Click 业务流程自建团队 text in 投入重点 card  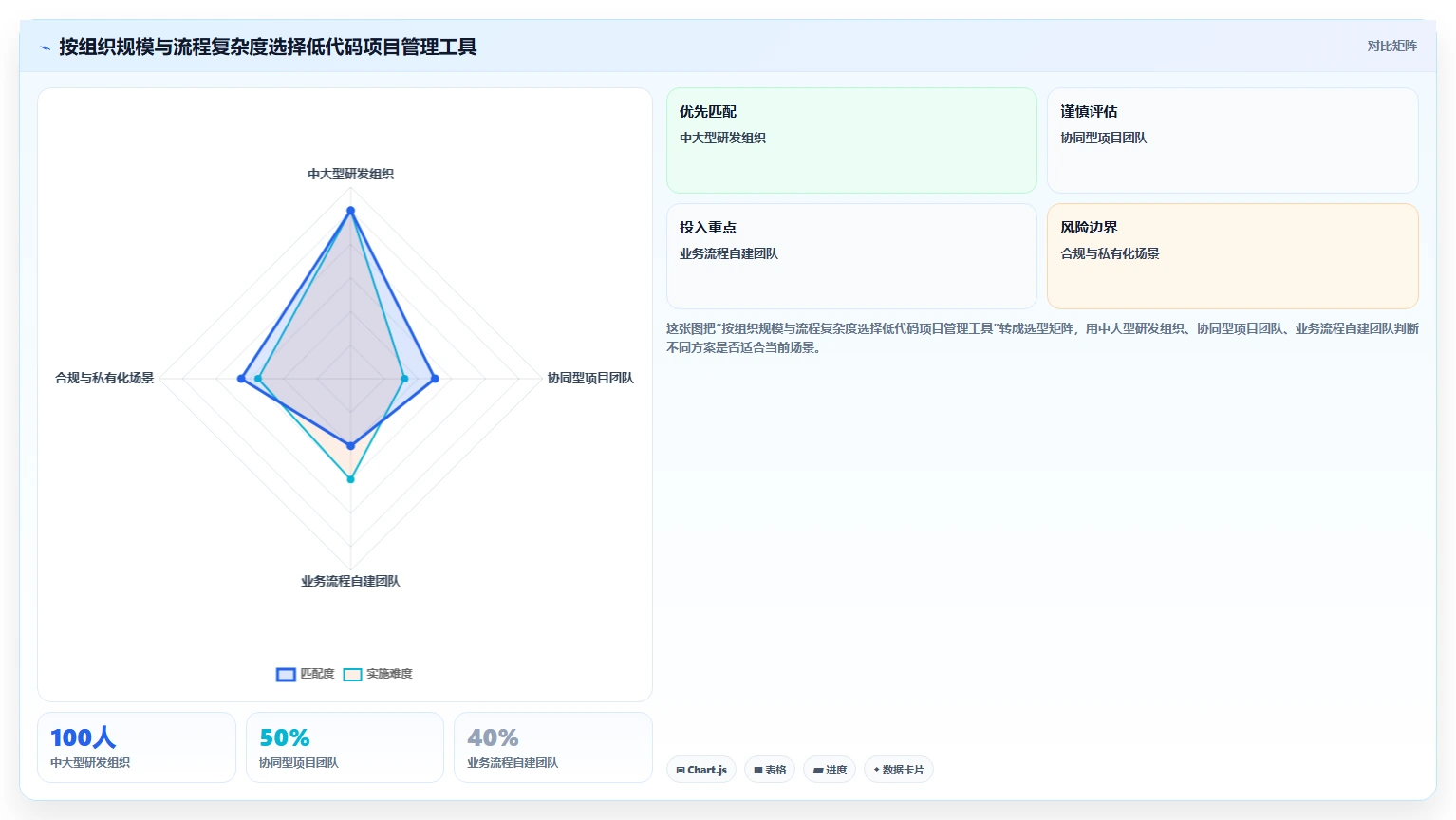click(x=729, y=253)
